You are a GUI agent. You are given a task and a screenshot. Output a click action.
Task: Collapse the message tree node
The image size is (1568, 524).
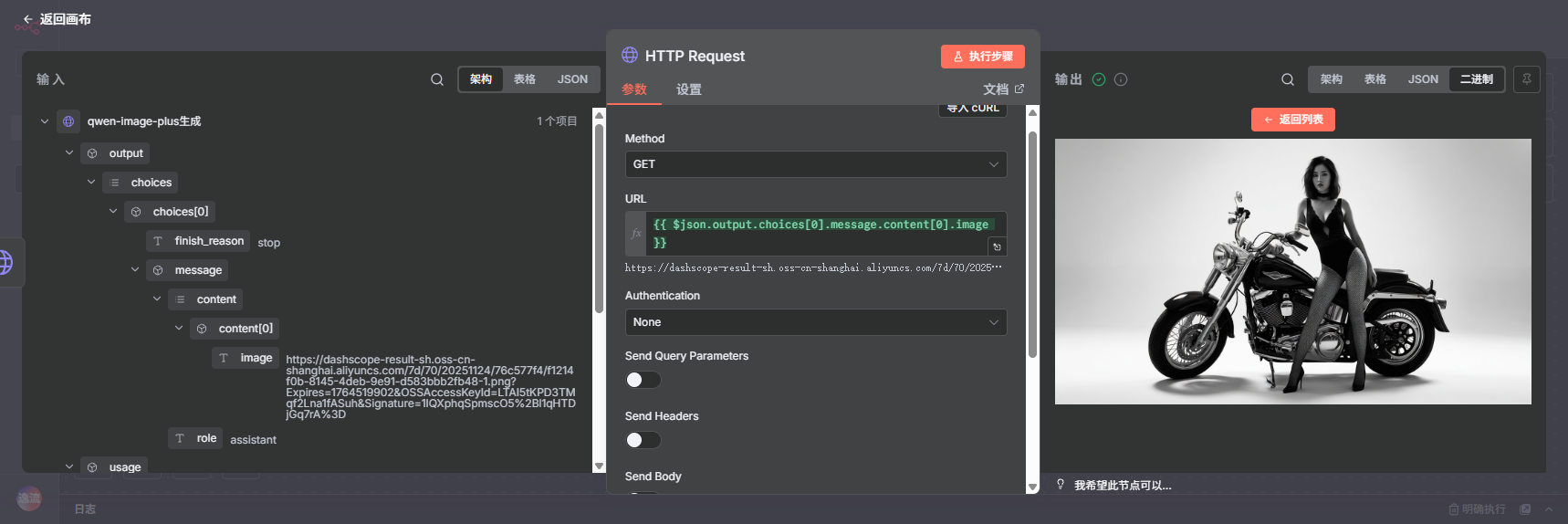click(135, 270)
